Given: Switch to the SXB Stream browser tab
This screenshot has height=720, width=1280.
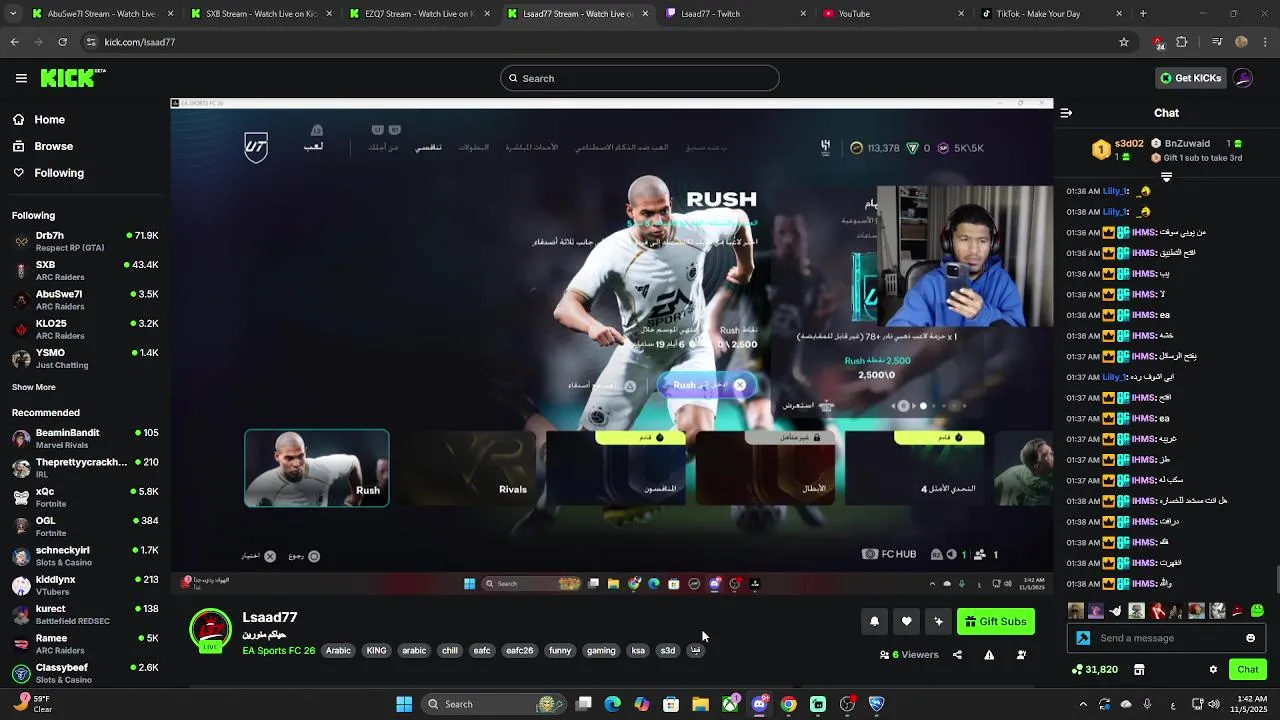Looking at the screenshot, I should 260,14.
